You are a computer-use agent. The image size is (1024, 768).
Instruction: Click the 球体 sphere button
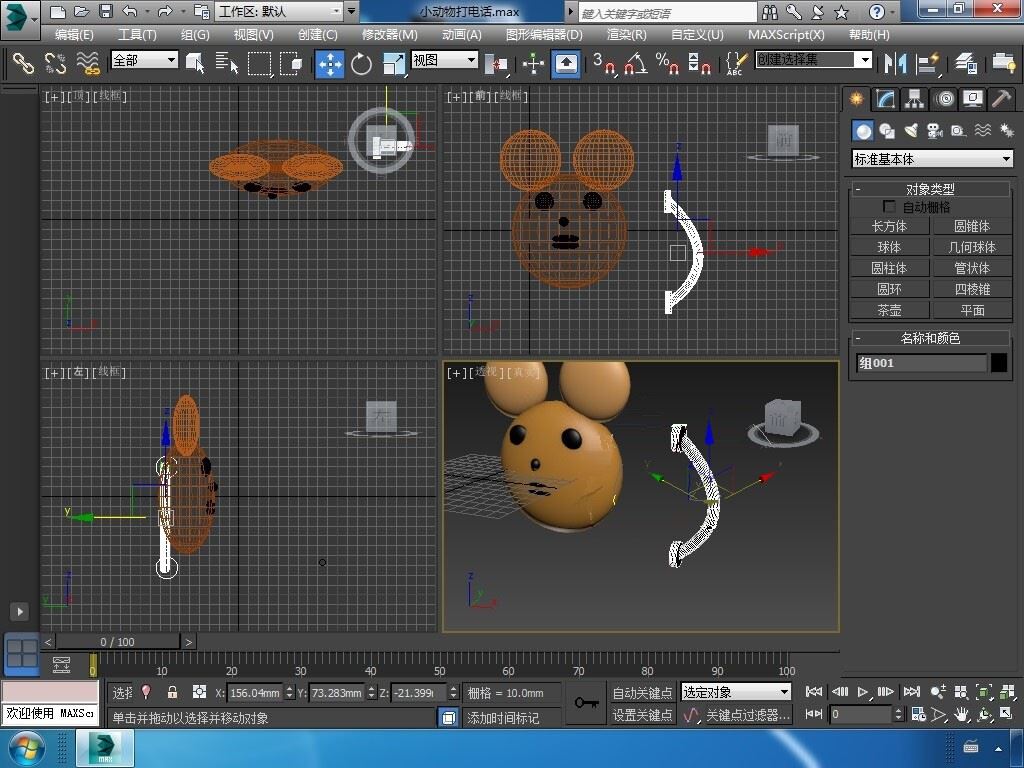click(889, 247)
